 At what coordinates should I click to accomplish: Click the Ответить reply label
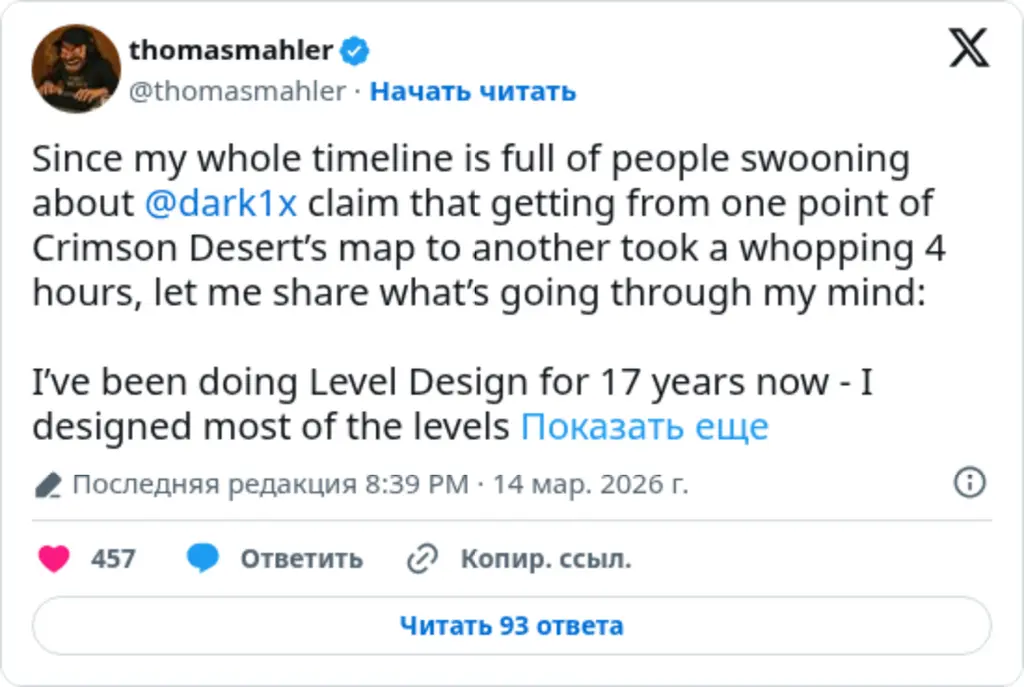coord(300,559)
